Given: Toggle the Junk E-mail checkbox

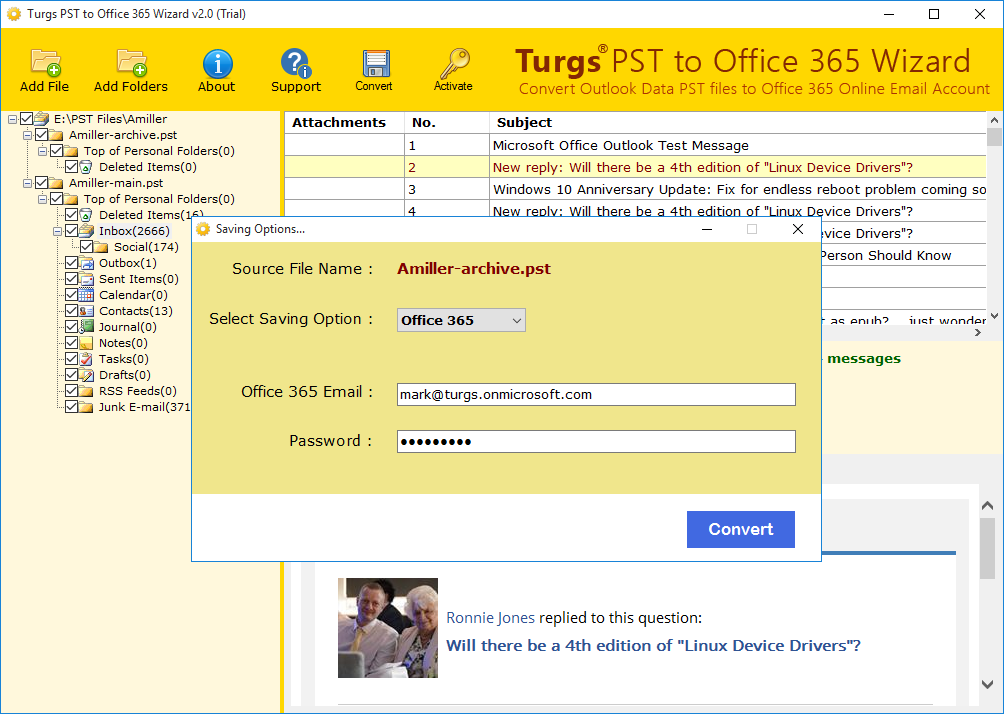Looking at the screenshot, I should (x=72, y=407).
